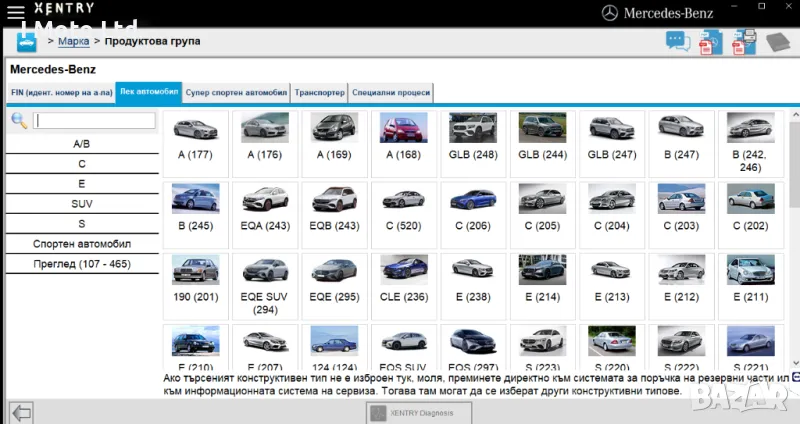Image resolution: width=800 pixels, height=424 pixels.
Task: Click the PDF document icon
Action: pos(710,42)
